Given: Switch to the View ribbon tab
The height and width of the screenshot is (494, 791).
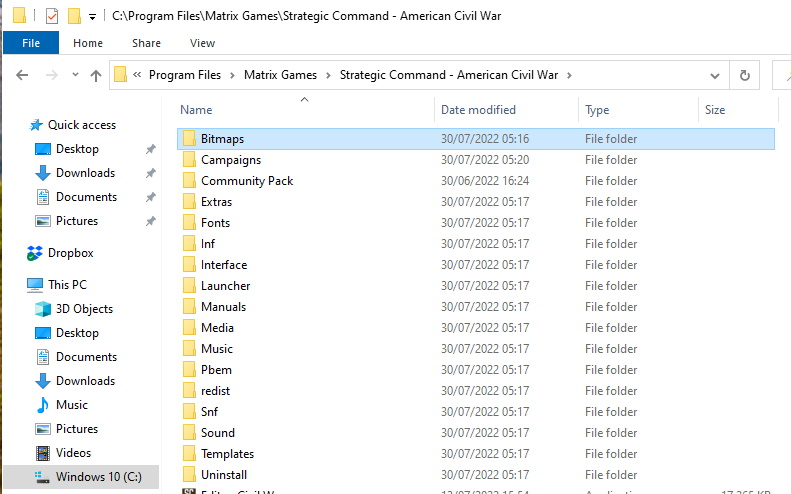Looking at the screenshot, I should (202, 43).
